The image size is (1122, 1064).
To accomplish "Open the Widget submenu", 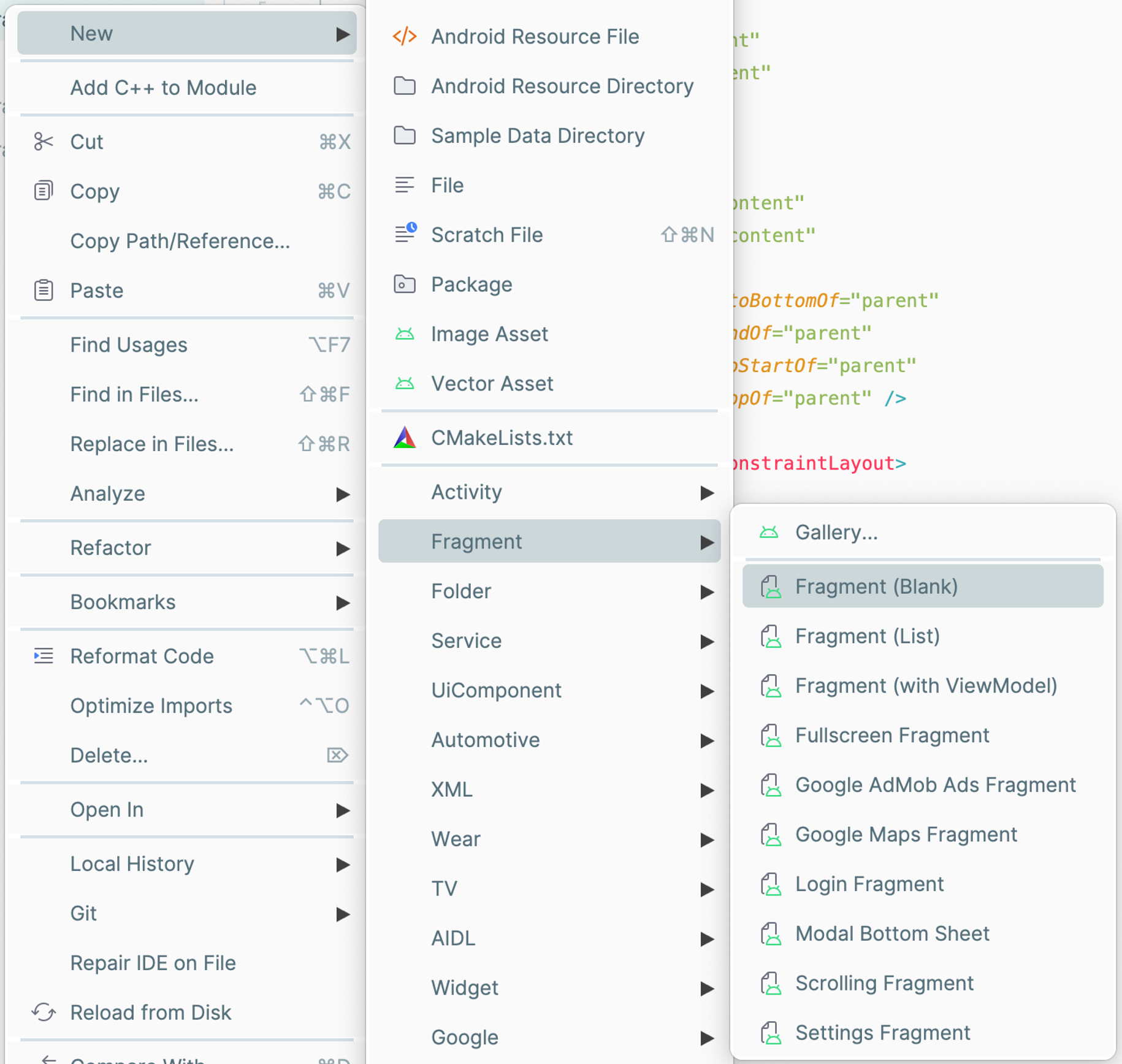I will pyautogui.click(x=549, y=987).
